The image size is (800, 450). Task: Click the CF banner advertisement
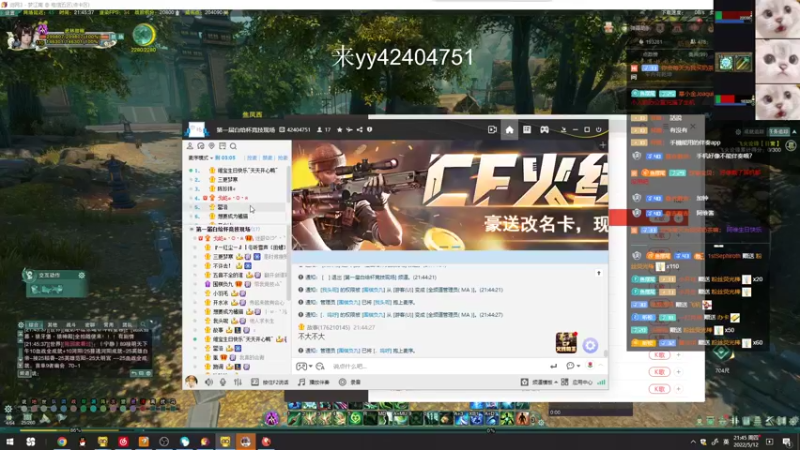(450, 195)
